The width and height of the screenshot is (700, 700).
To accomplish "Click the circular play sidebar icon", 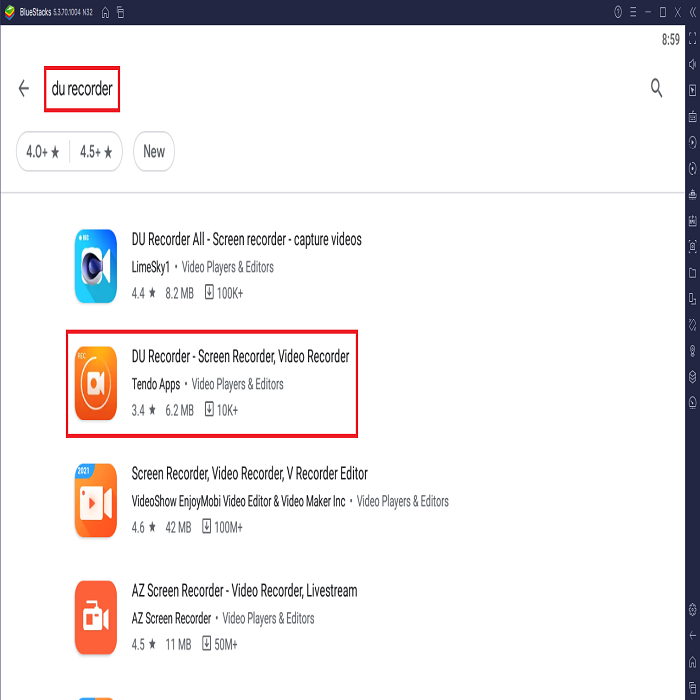I will pyautogui.click(x=692, y=142).
